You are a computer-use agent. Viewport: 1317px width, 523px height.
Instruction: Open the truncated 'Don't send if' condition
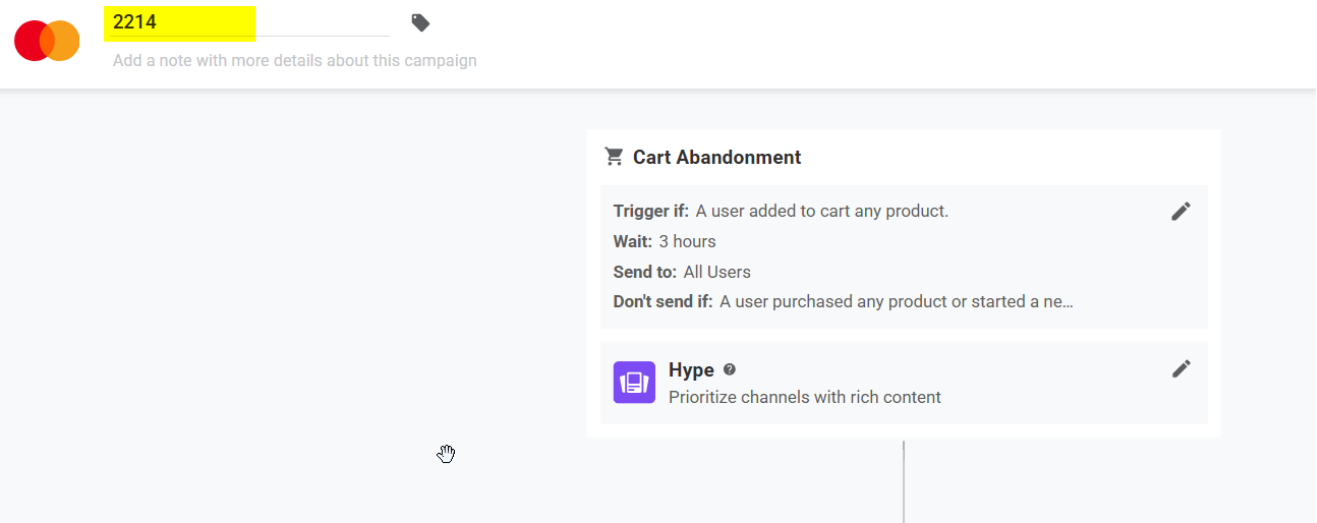coord(843,301)
